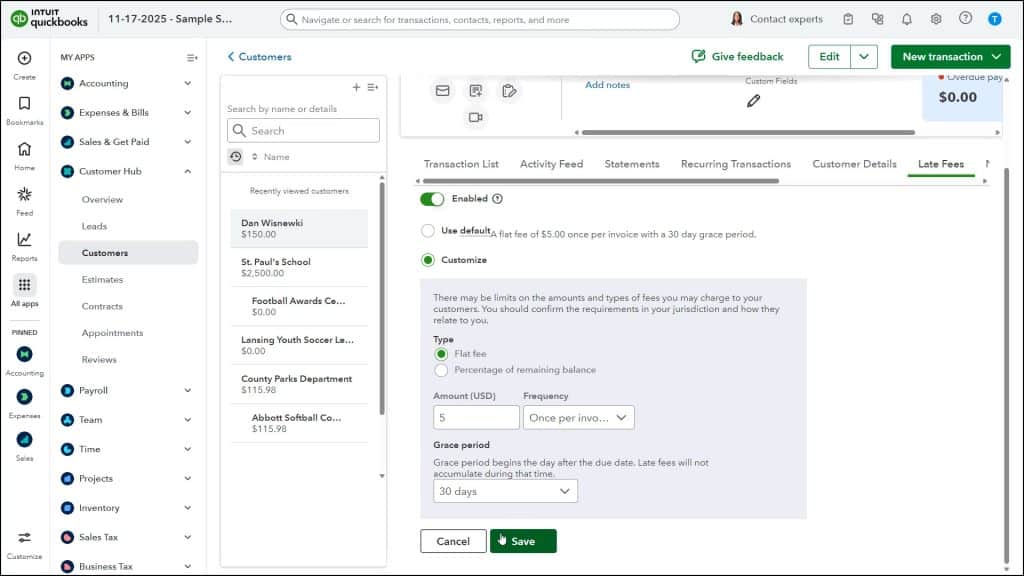Switch to the Customer Details tab
The width and height of the screenshot is (1024, 576).
coord(853,163)
